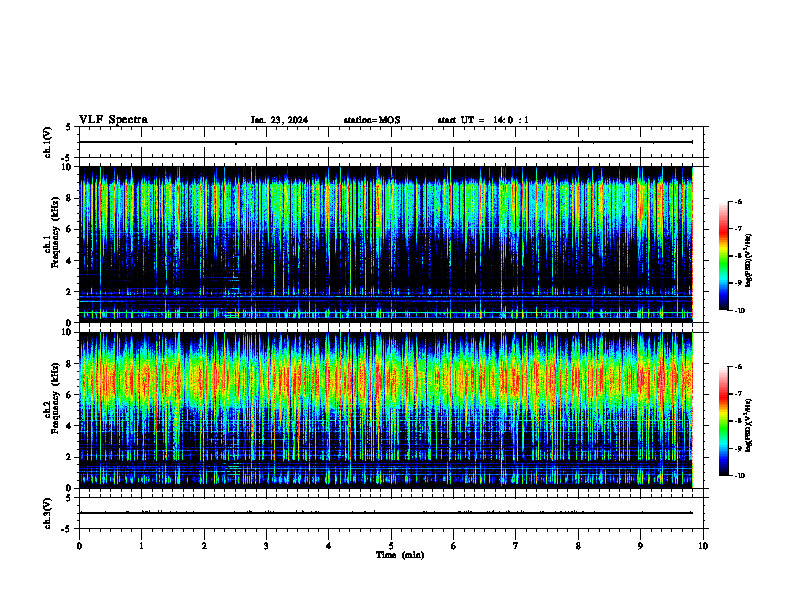Click the "7" tick label on the time axis
Image resolution: width=792 pixels, height=612 pixels.
[x=516, y=546]
